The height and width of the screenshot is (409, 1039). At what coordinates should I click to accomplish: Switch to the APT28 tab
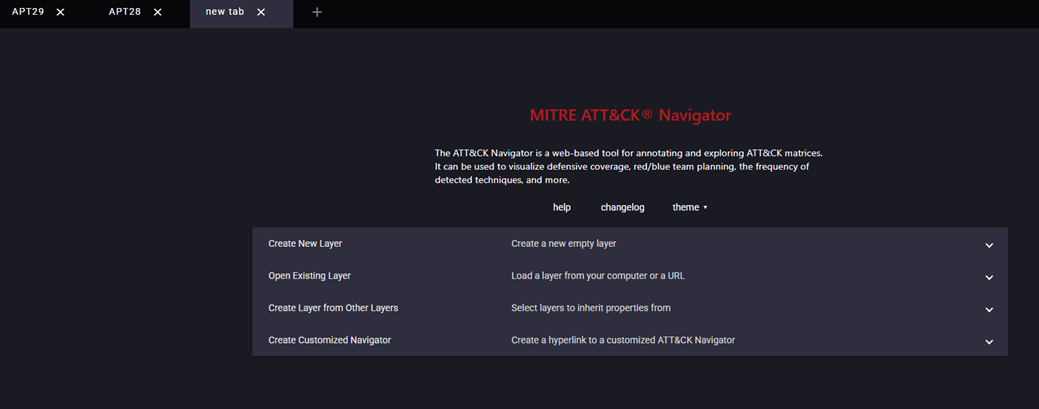(125, 12)
